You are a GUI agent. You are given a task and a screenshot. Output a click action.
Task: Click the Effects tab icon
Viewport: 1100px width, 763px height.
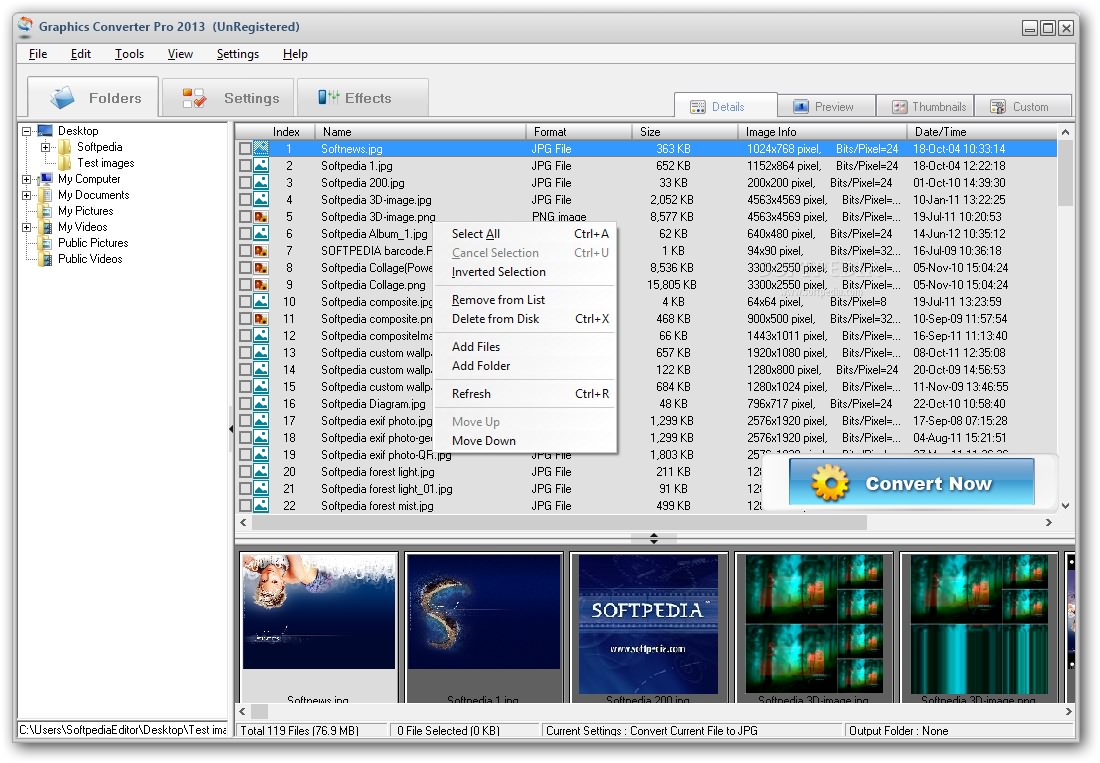coord(328,97)
